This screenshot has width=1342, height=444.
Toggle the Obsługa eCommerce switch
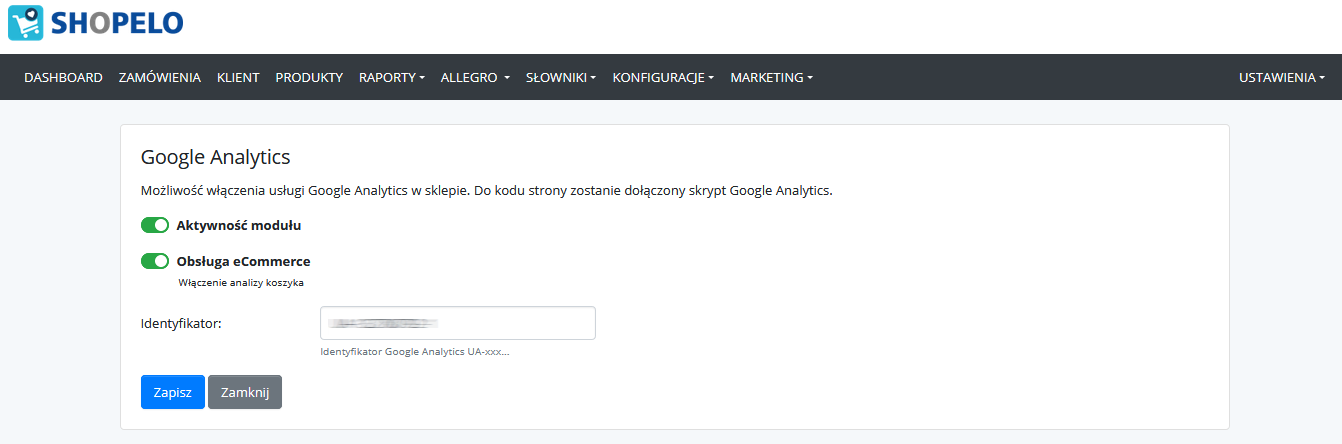point(155,261)
